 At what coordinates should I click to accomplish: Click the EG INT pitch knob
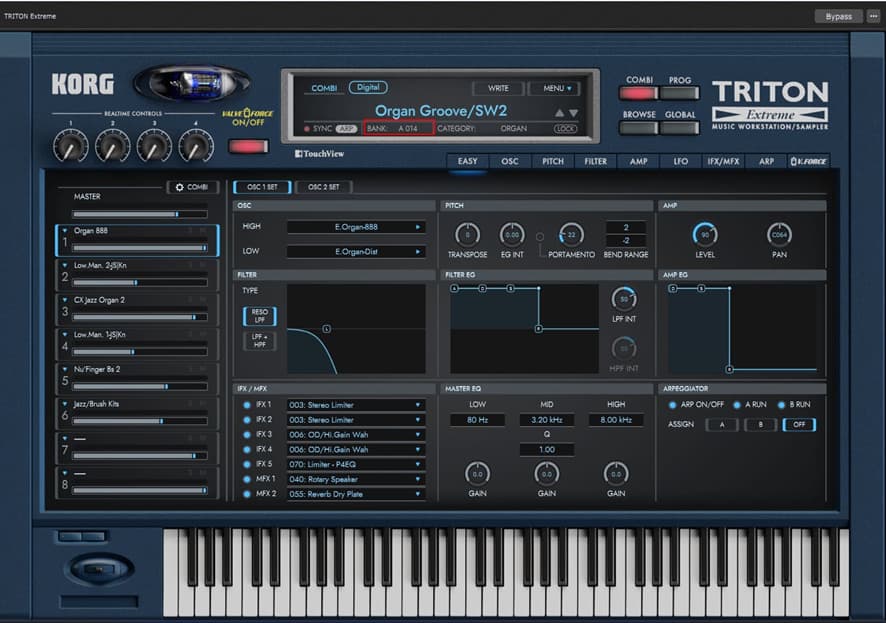tap(512, 234)
